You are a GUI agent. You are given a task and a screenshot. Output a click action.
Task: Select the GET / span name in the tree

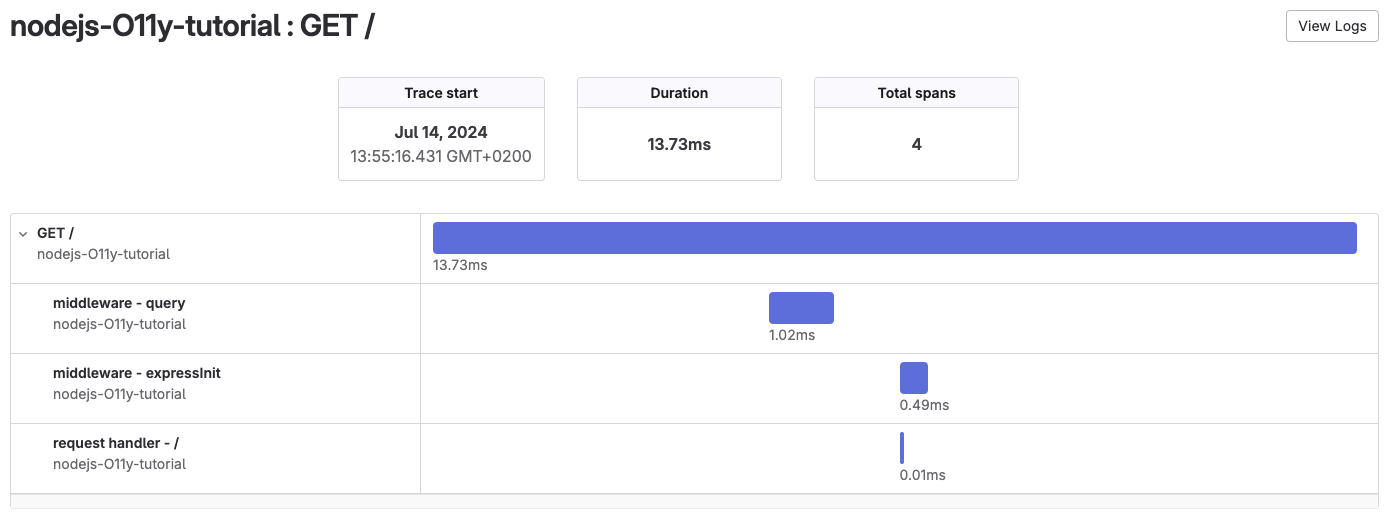point(55,233)
